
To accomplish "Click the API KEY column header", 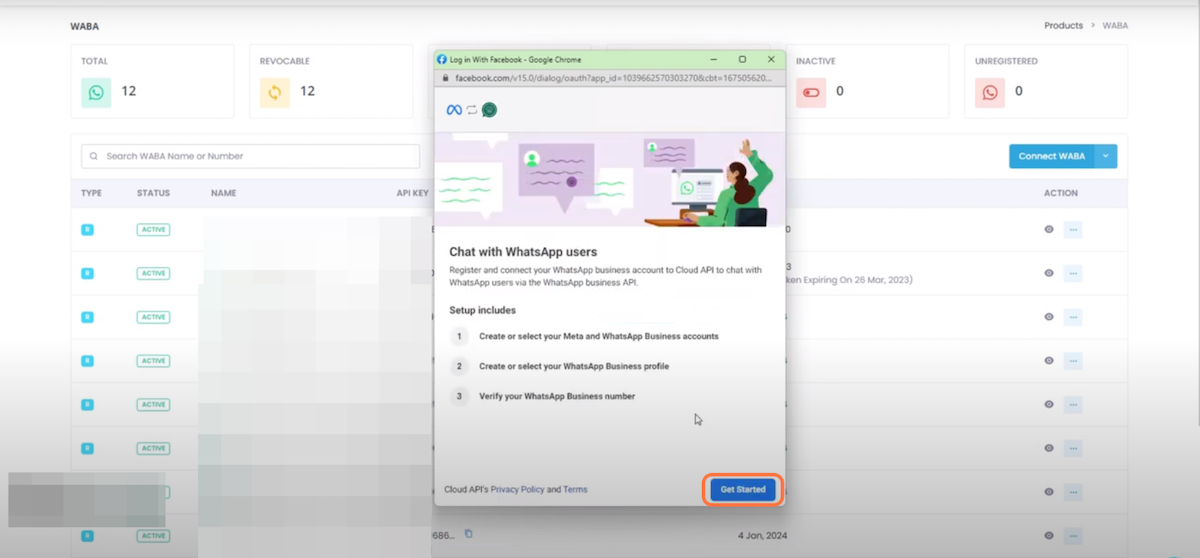I will (413, 193).
